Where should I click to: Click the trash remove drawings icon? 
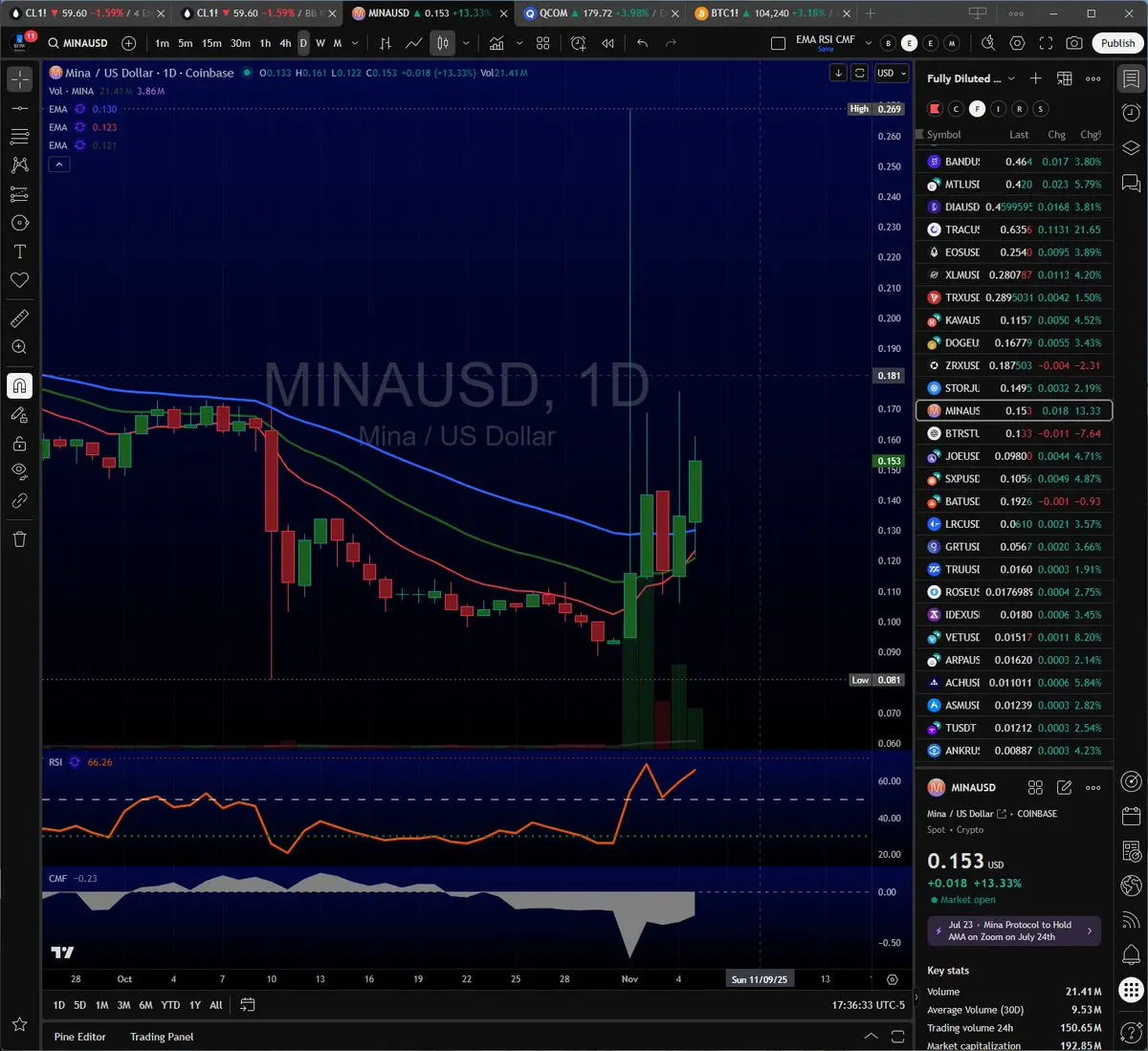tap(19, 538)
